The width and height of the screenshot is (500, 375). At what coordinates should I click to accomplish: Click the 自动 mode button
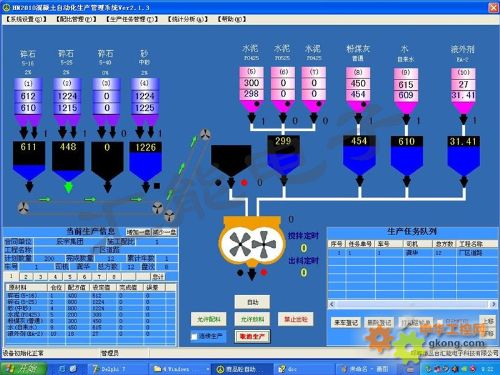click(x=252, y=302)
